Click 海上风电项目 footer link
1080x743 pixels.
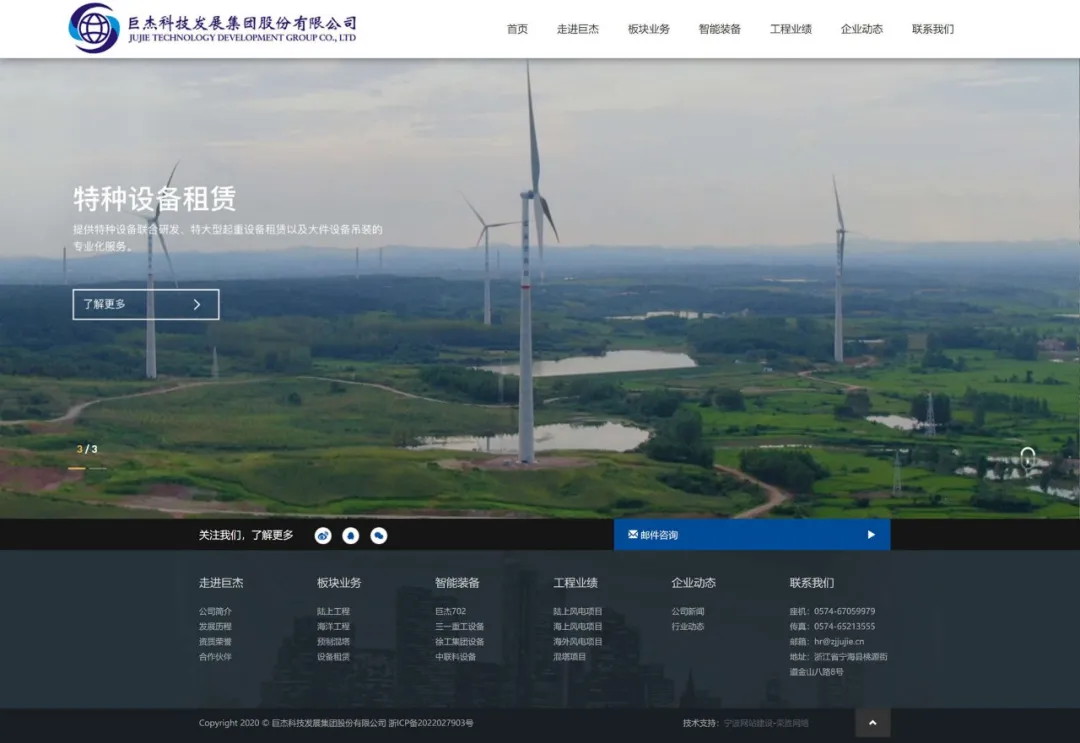point(578,627)
